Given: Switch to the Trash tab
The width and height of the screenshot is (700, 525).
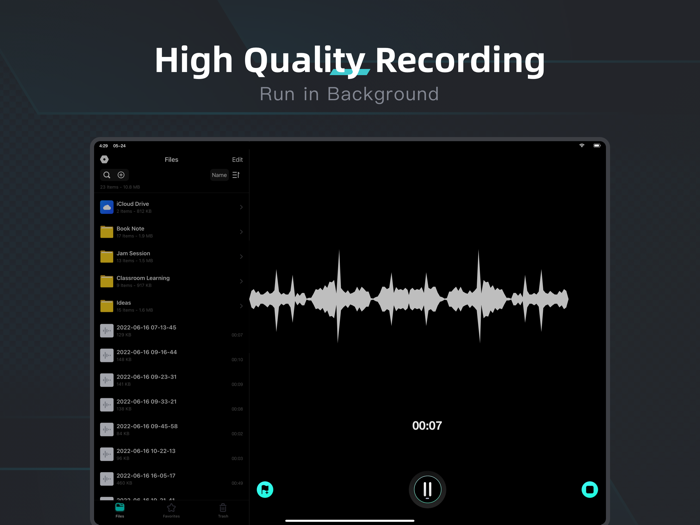Looking at the screenshot, I should point(223,510).
